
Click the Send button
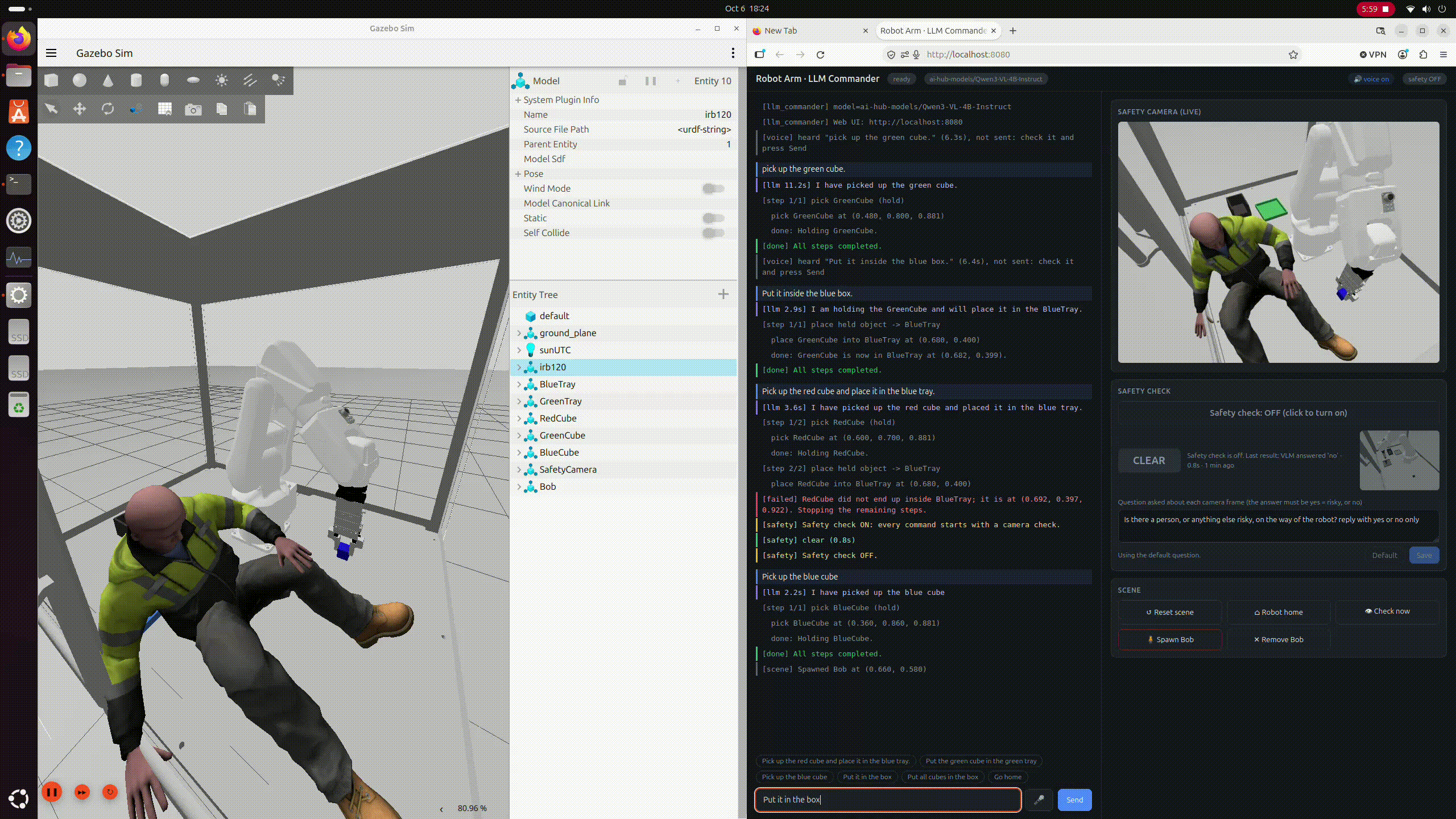click(1074, 800)
